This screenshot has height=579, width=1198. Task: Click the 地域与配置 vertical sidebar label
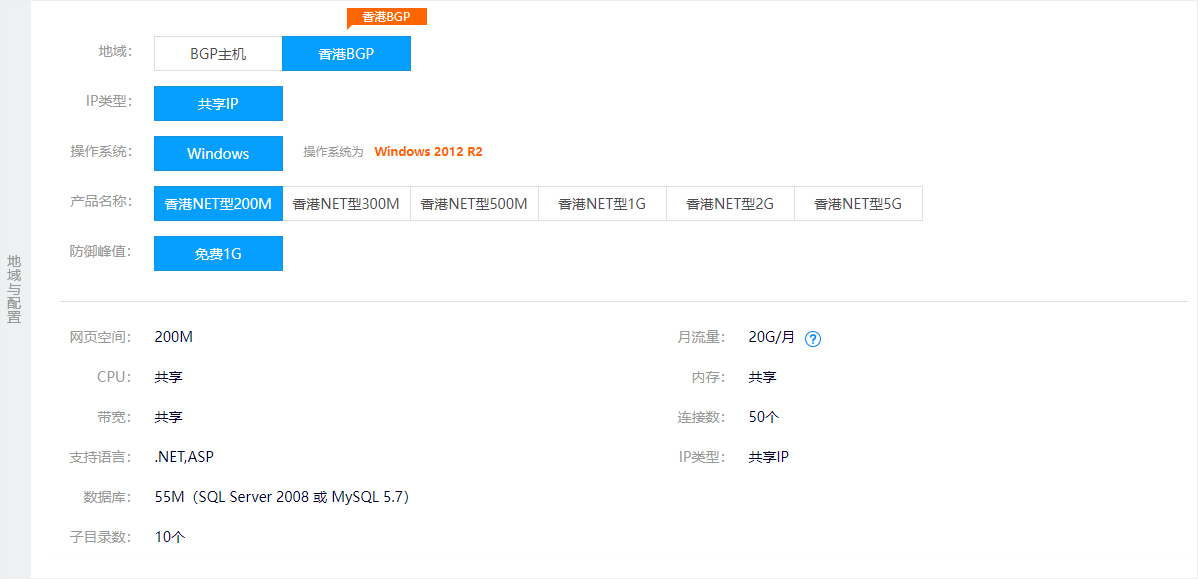[15, 290]
